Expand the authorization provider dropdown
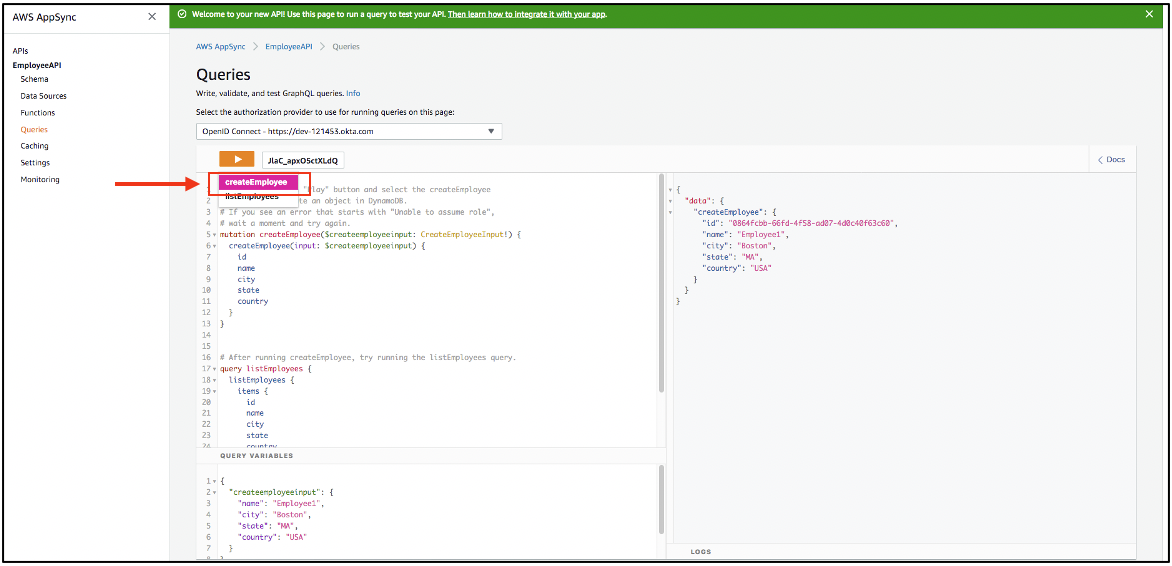 pos(349,131)
